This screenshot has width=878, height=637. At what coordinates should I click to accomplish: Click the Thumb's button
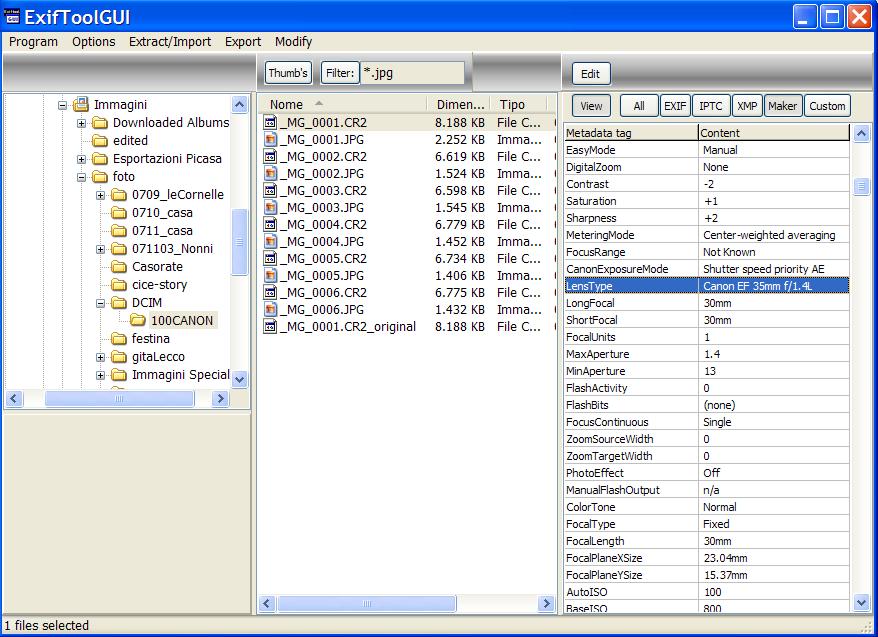(287, 72)
